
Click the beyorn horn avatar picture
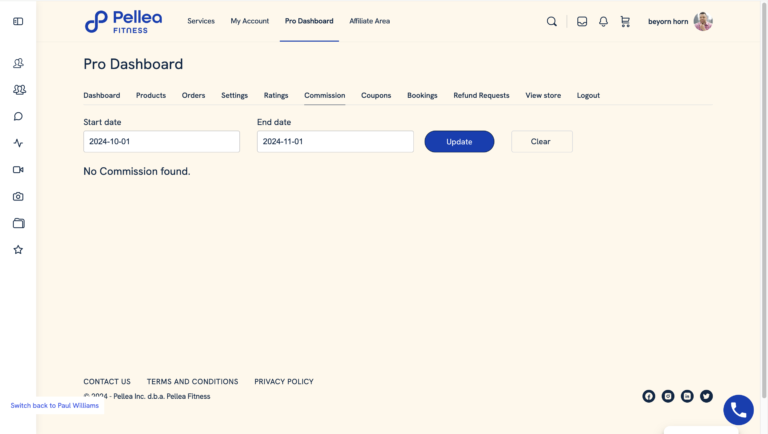(703, 22)
